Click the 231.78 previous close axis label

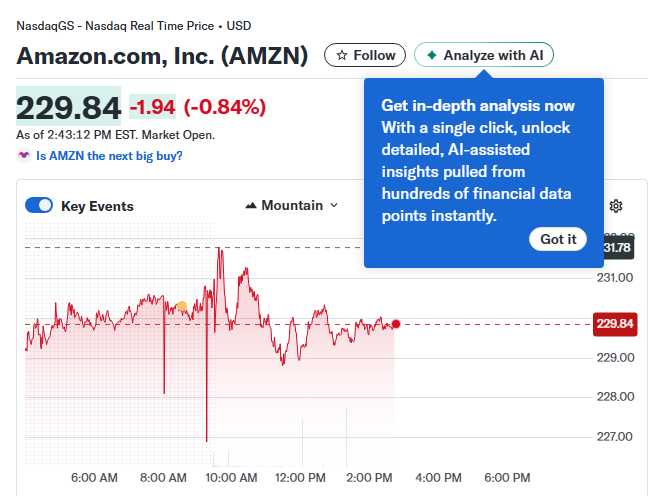point(616,248)
